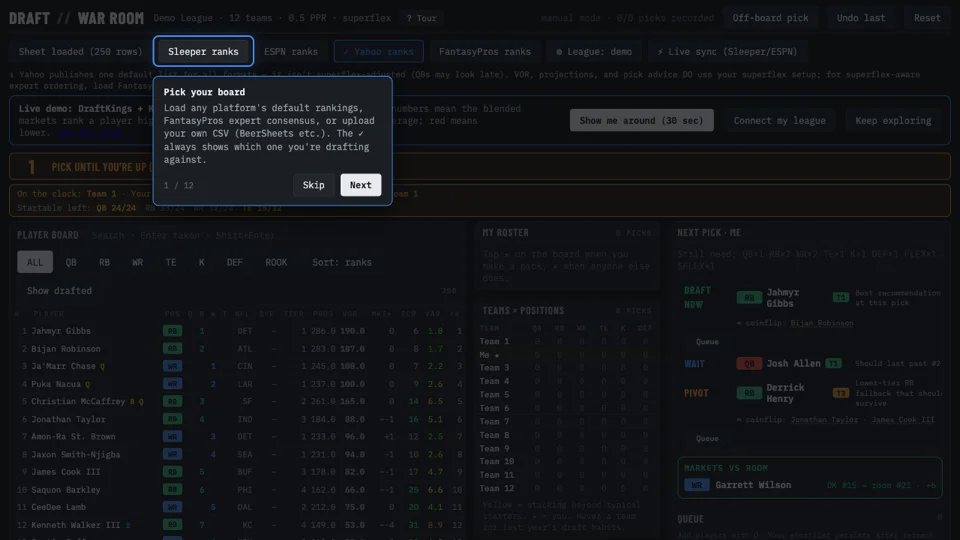
Task: Click the RB badge next to Draft Now Jahmyr Gibbs
Action: coord(749,298)
